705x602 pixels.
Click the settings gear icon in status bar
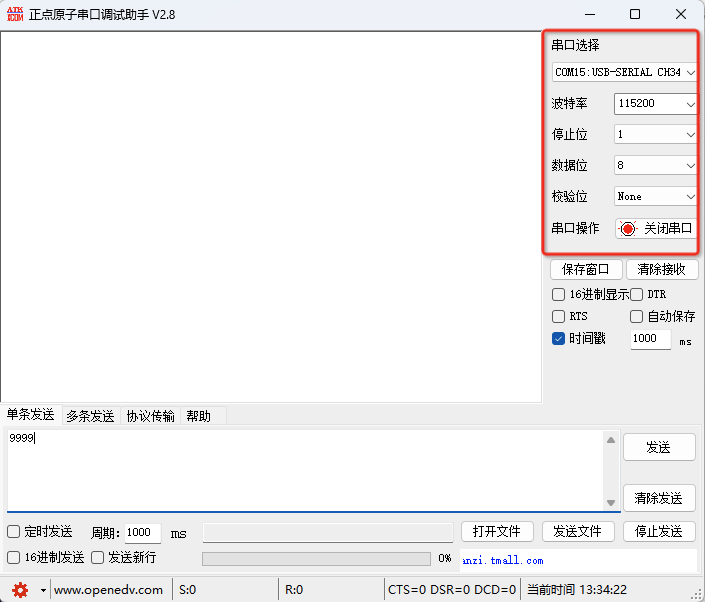pos(20,589)
